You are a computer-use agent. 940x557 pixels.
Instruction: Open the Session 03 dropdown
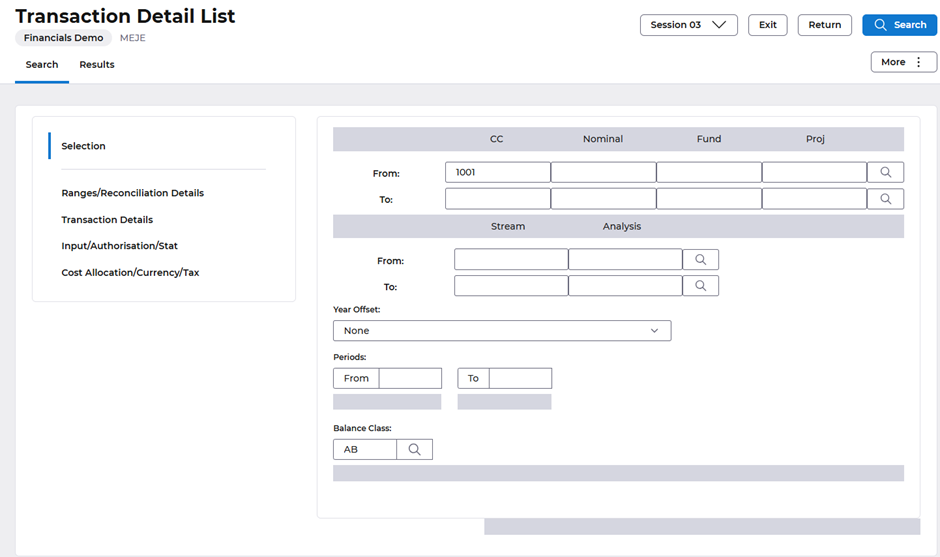(x=688, y=25)
